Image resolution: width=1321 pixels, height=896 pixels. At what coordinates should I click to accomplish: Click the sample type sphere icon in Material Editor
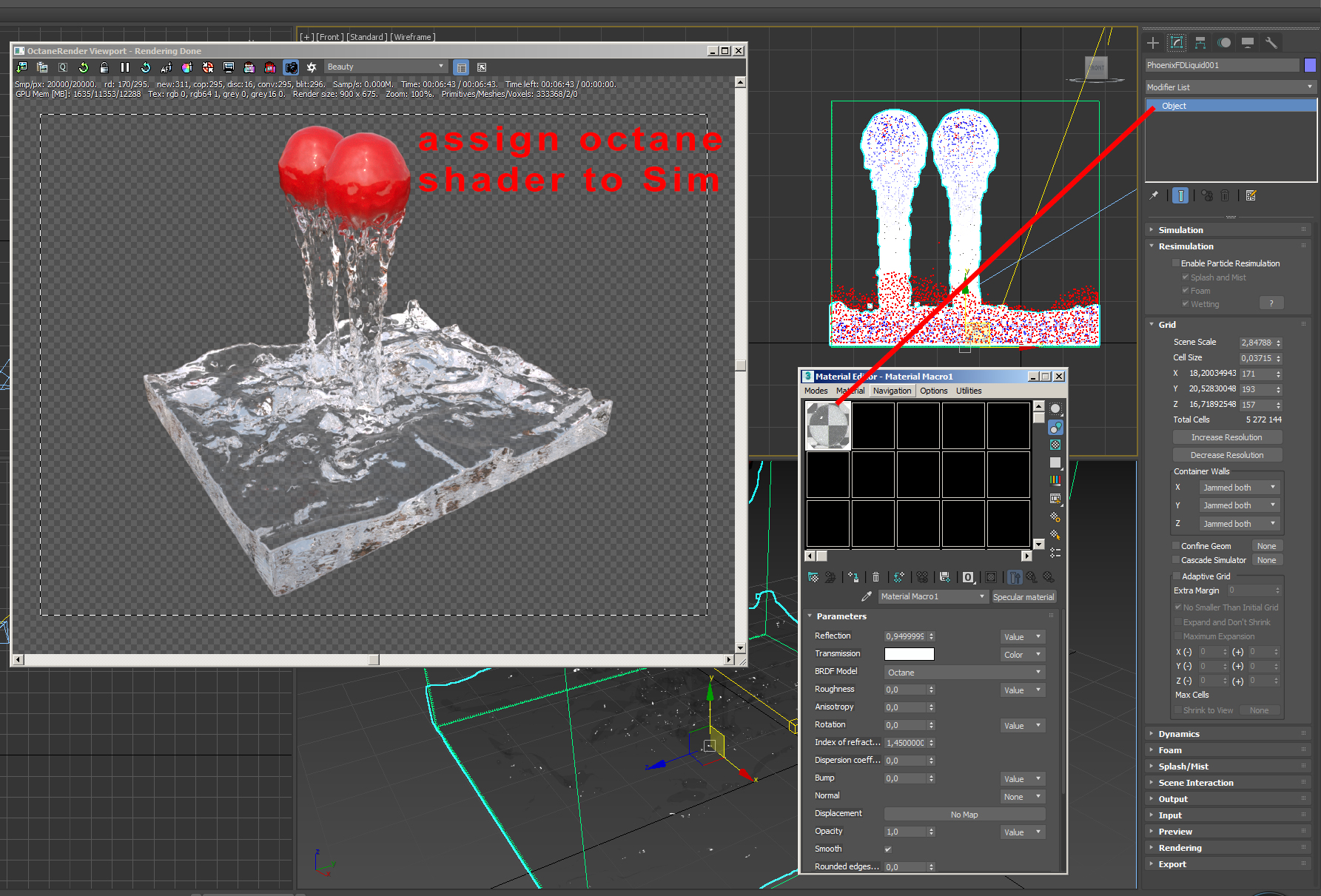coord(1055,409)
